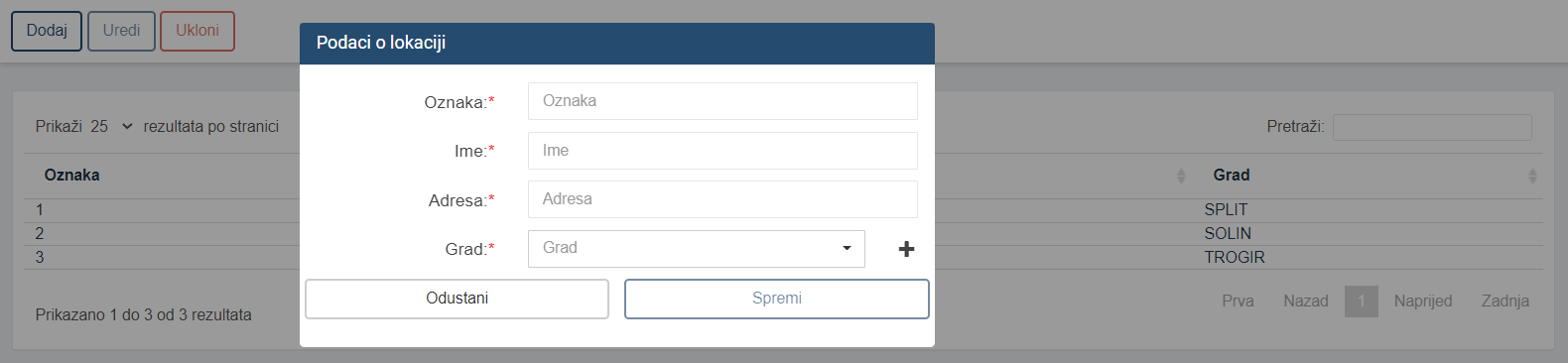Viewport: 1568px width, 363px height.
Task: Click the sort arrows left of Grad header
Action: click(x=1181, y=176)
